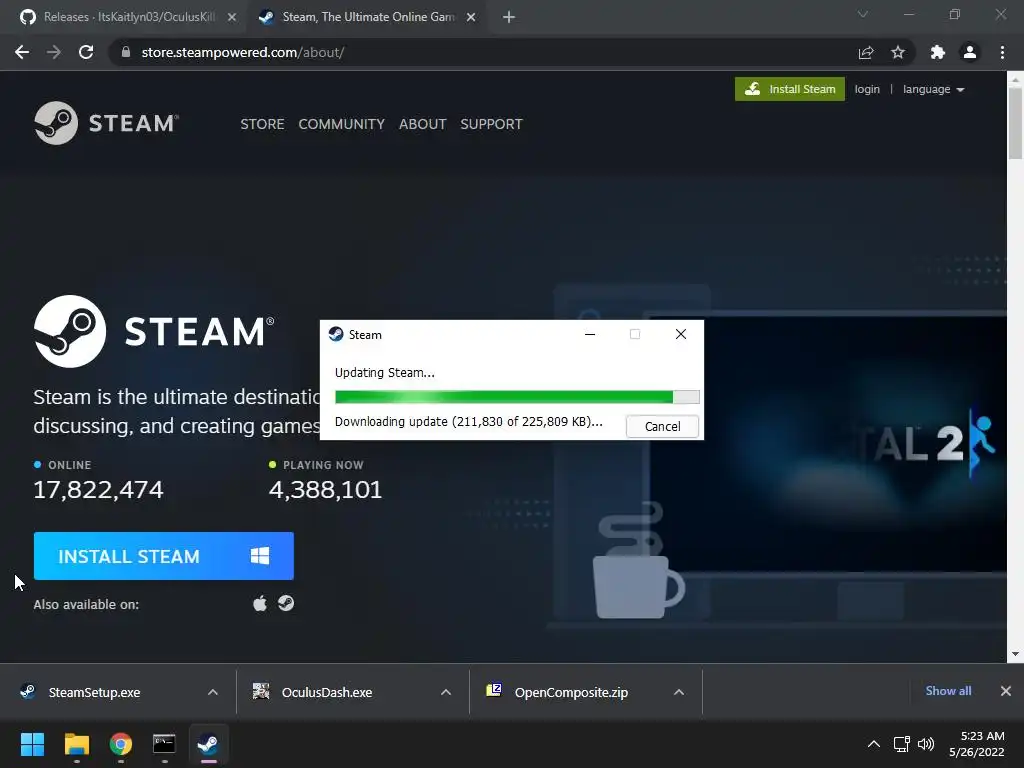Expand options for OculusDash.exe download

(x=446, y=692)
